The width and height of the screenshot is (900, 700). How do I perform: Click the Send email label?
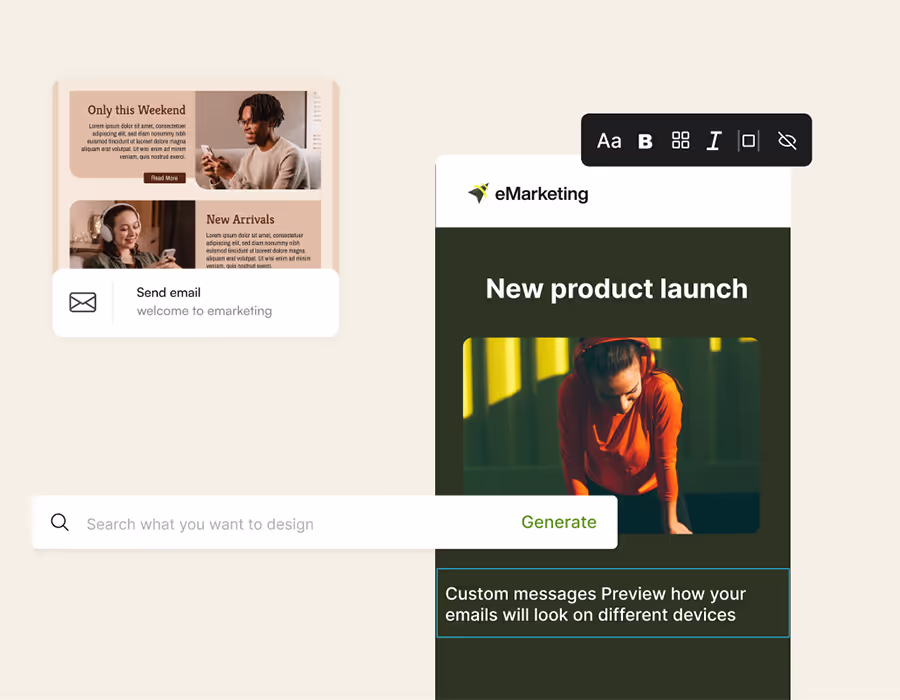coord(169,293)
